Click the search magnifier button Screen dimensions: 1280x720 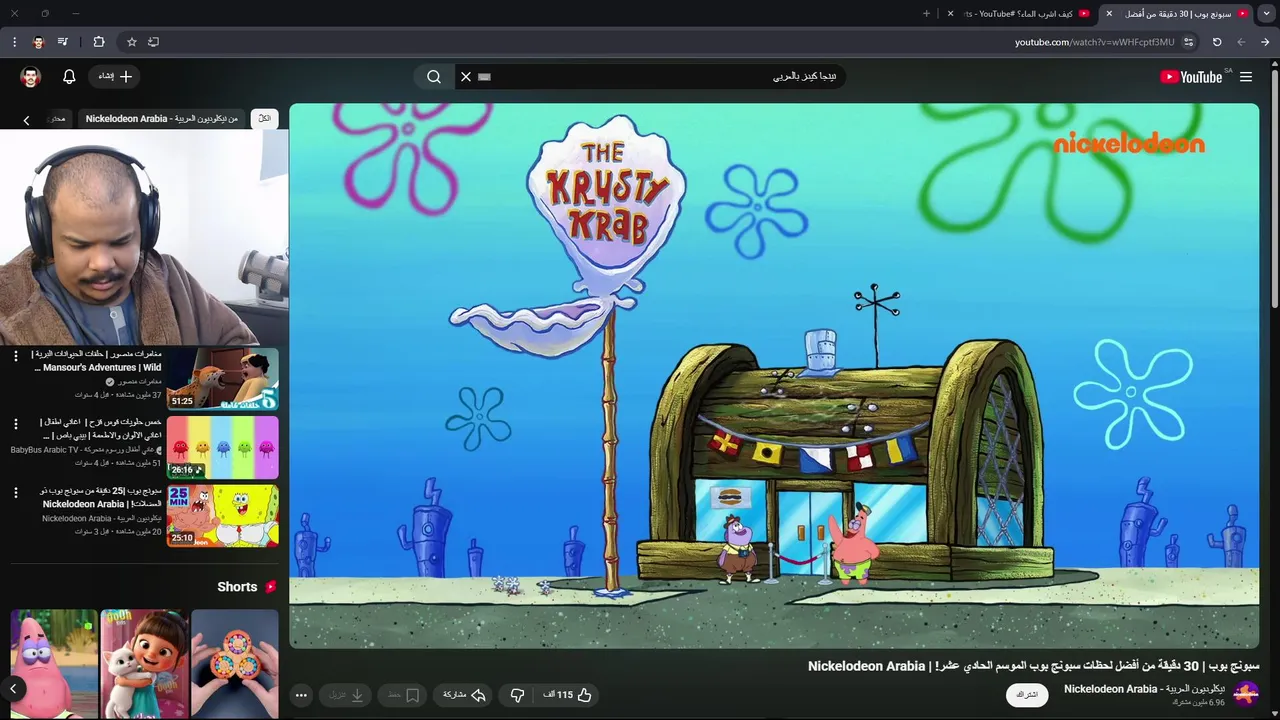tap(434, 77)
